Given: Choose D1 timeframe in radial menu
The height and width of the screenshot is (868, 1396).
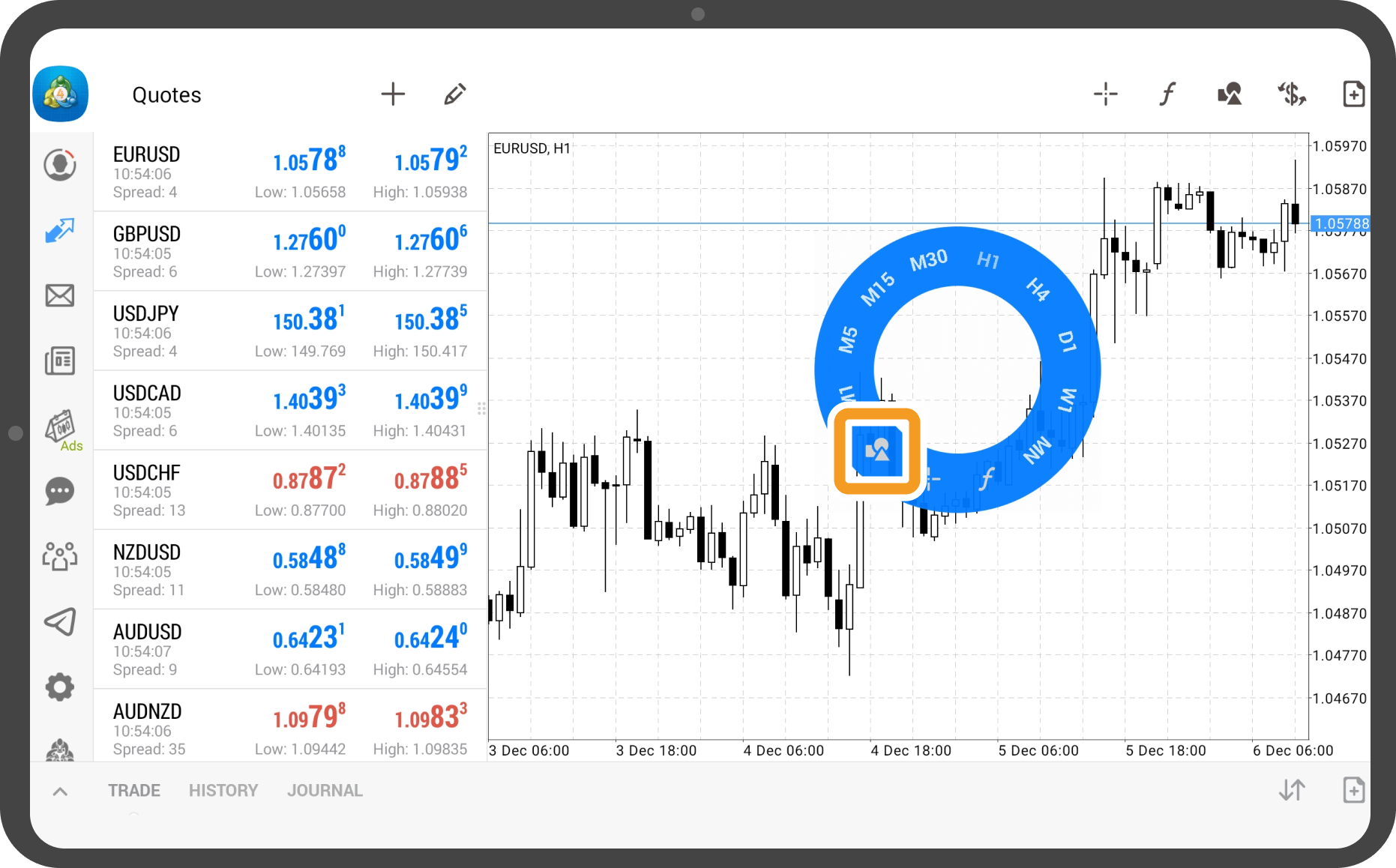Looking at the screenshot, I should click(1067, 341).
